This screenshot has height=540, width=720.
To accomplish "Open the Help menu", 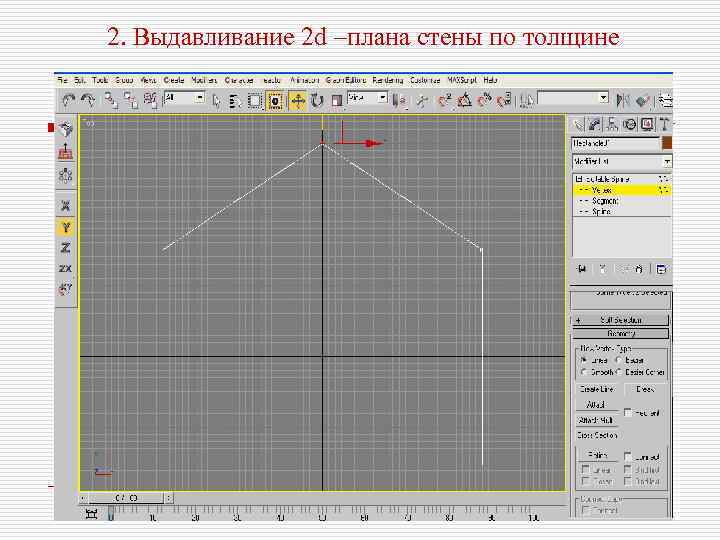I will pyautogui.click(x=490, y=80).
